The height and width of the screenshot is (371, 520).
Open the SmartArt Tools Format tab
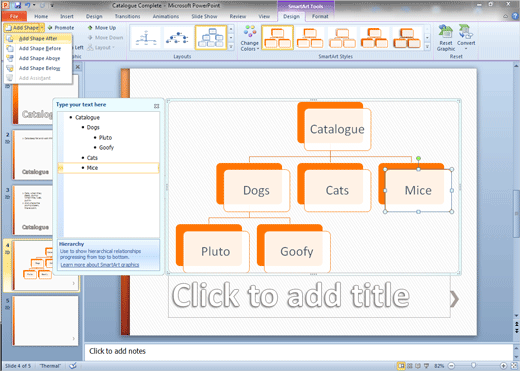320,16
